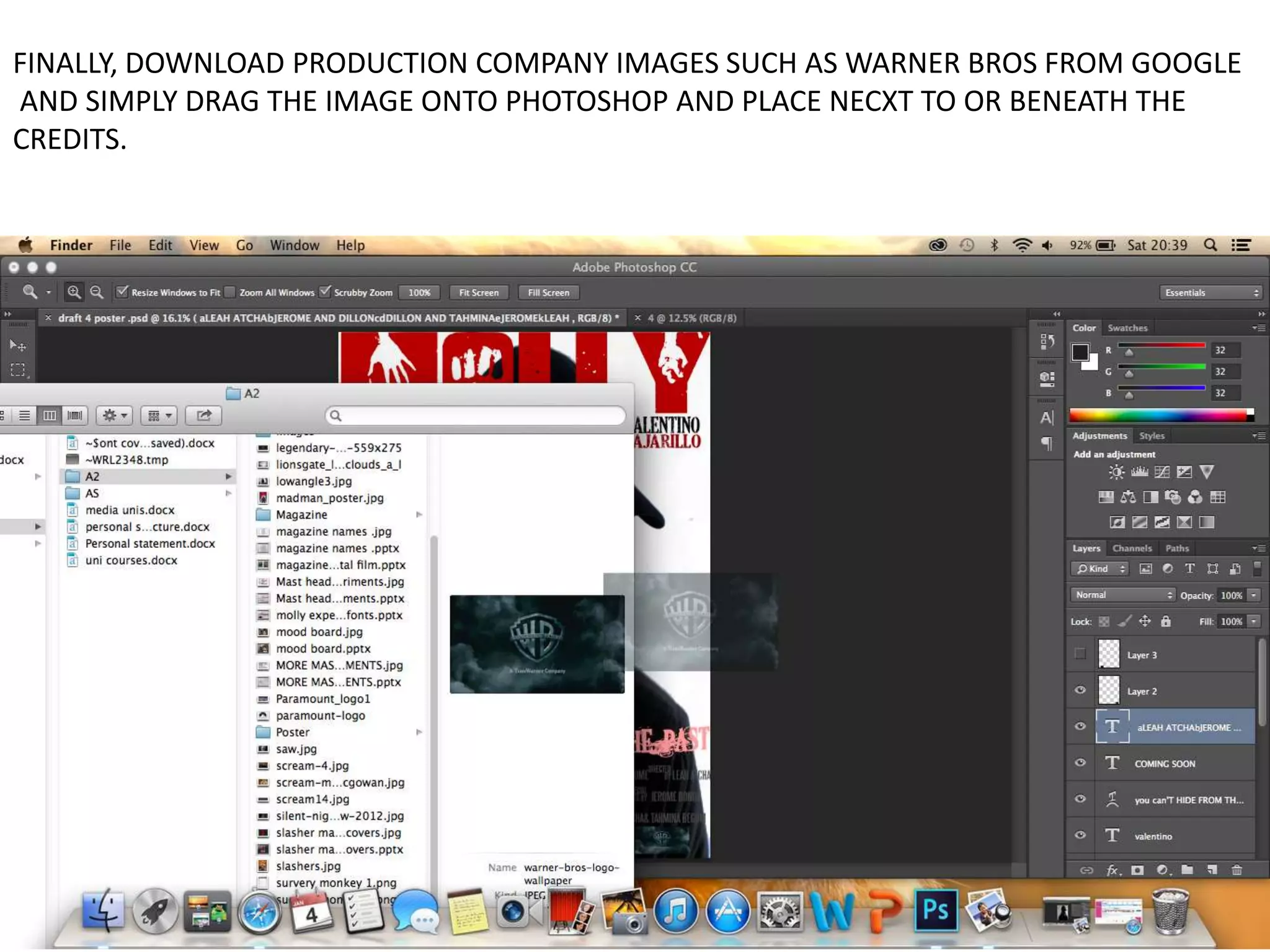
Task: Switch to the Styles tab
Action: (x=1152, y=436)
